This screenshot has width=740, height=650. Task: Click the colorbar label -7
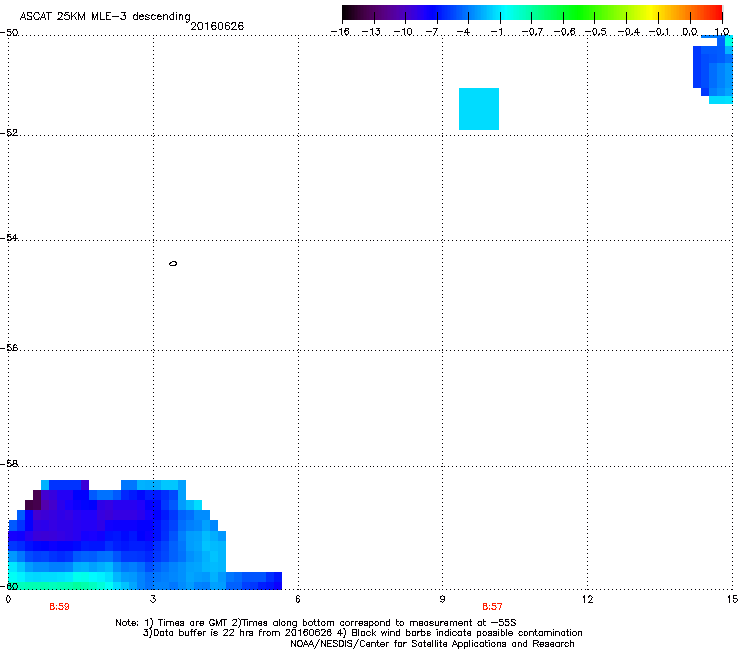(x=432, y=32)
